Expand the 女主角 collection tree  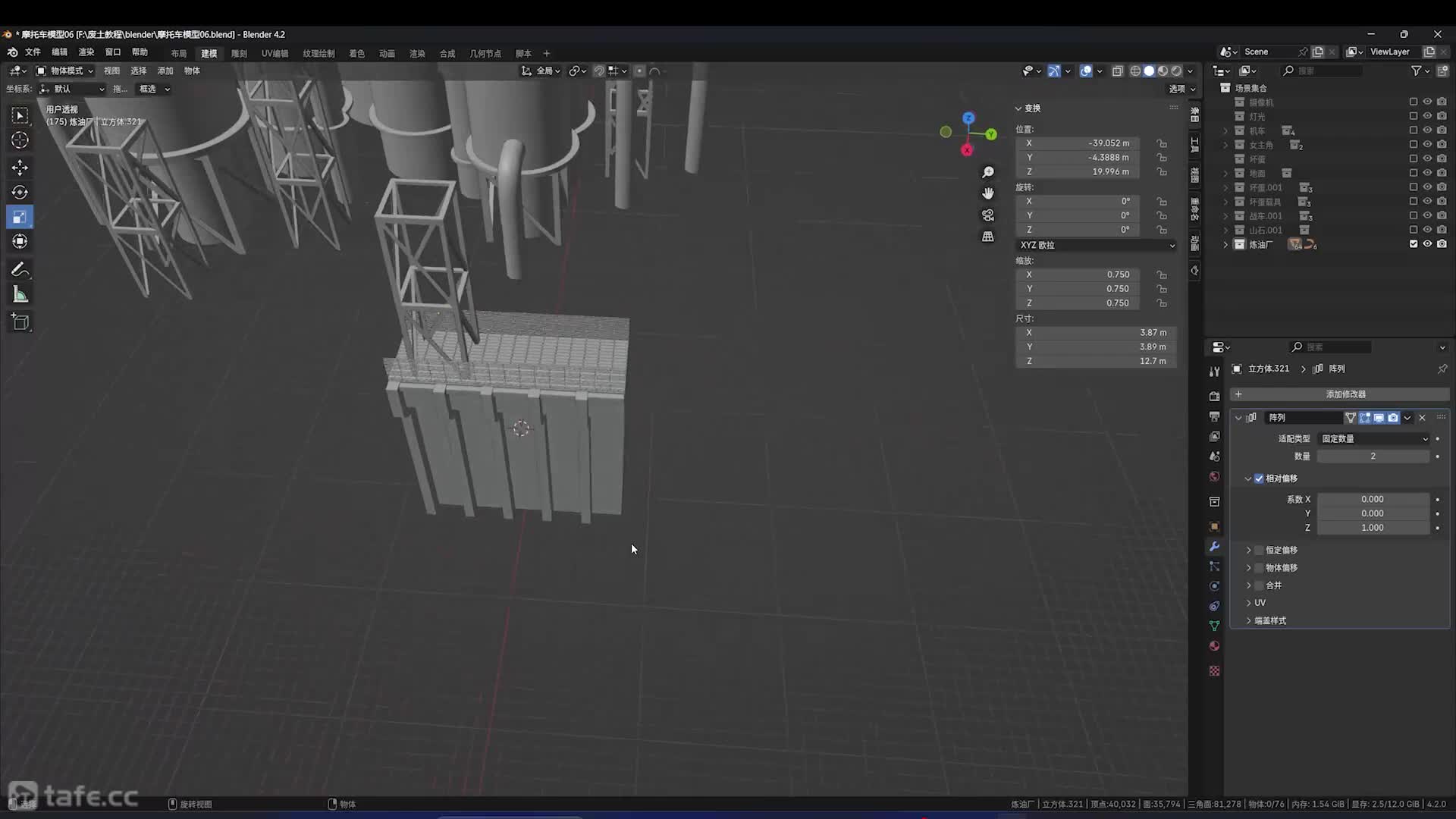click(x=1225, y=145)
